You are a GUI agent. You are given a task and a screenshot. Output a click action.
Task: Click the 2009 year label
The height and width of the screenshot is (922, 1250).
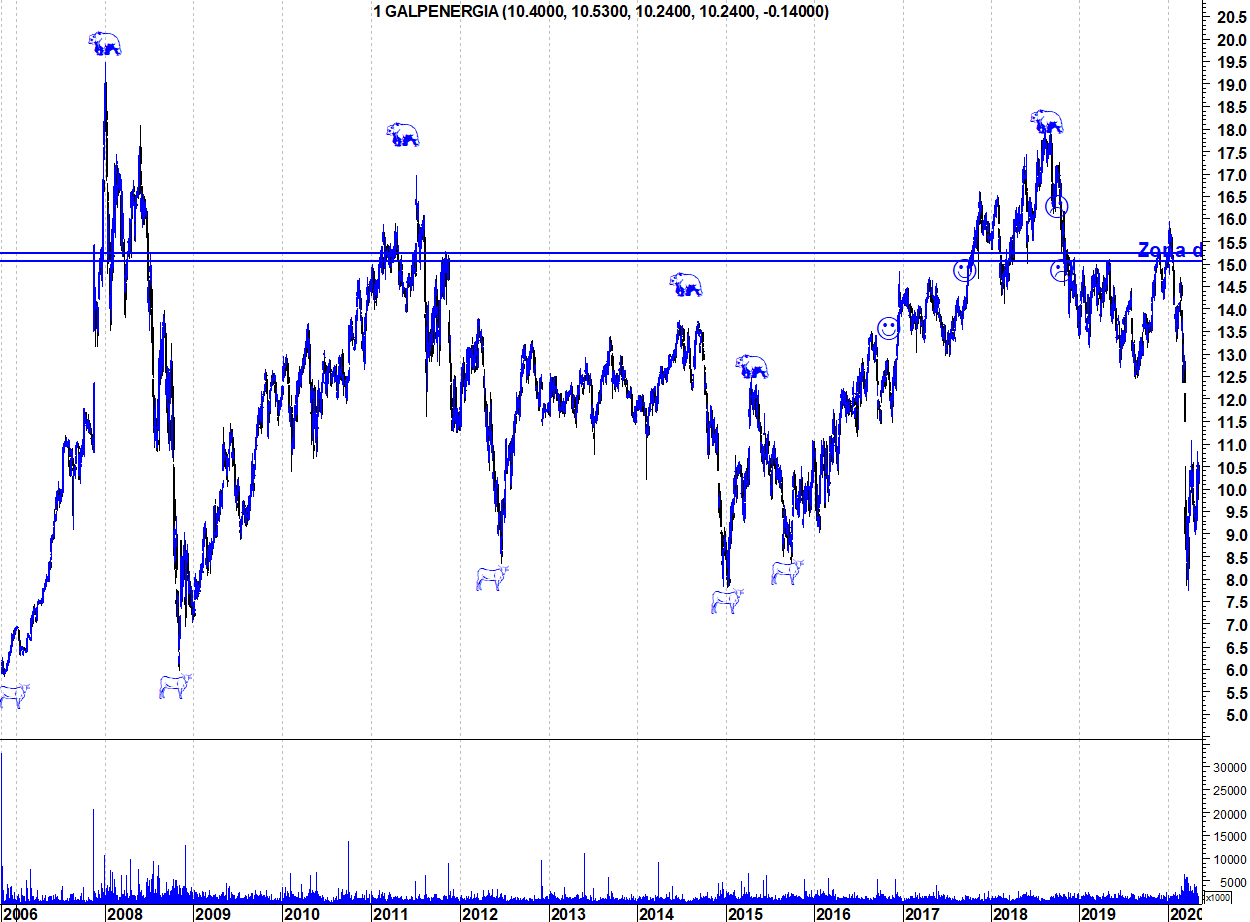pos(212,913)
